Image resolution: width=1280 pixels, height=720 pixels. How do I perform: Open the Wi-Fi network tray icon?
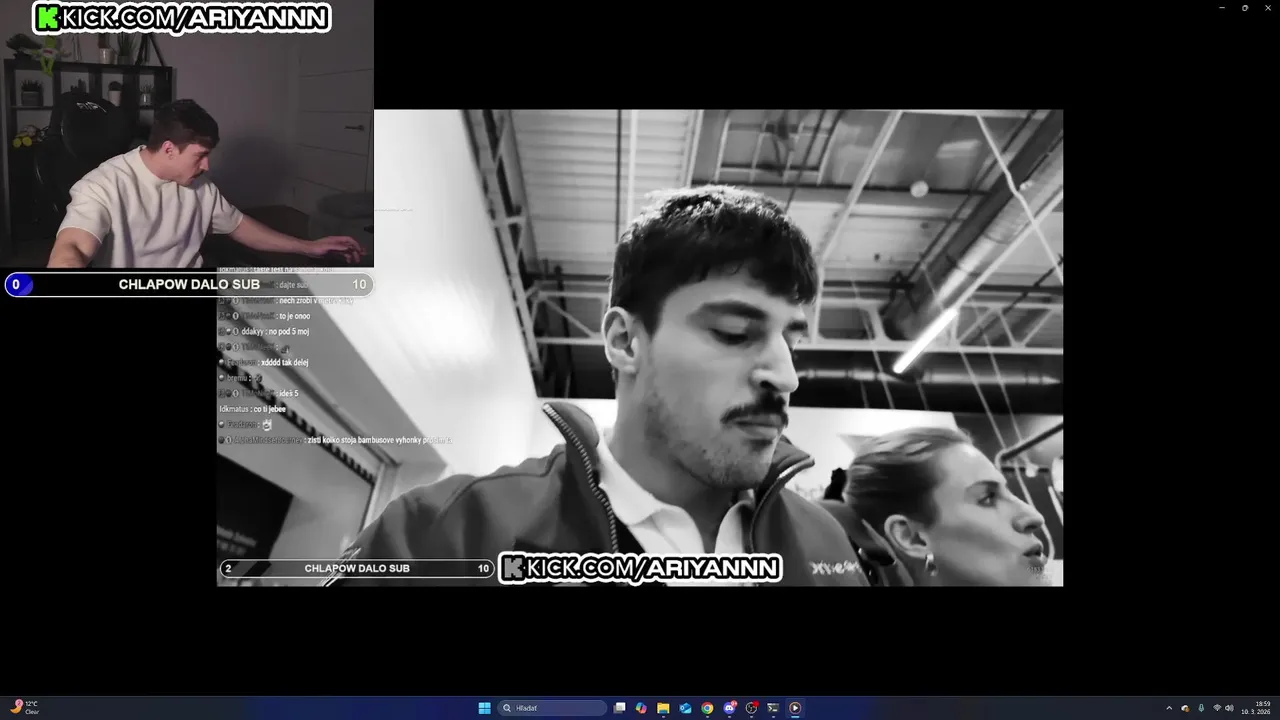point(1217,708)
